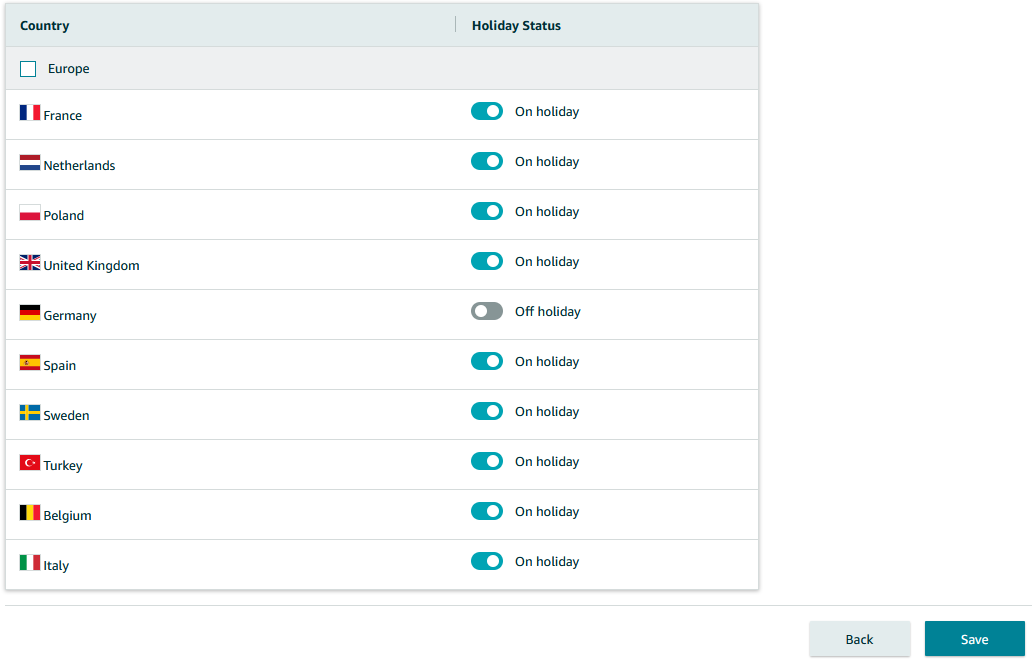
Task: Toggle Spain holiday status switch
Action: [x=487, y=361]
